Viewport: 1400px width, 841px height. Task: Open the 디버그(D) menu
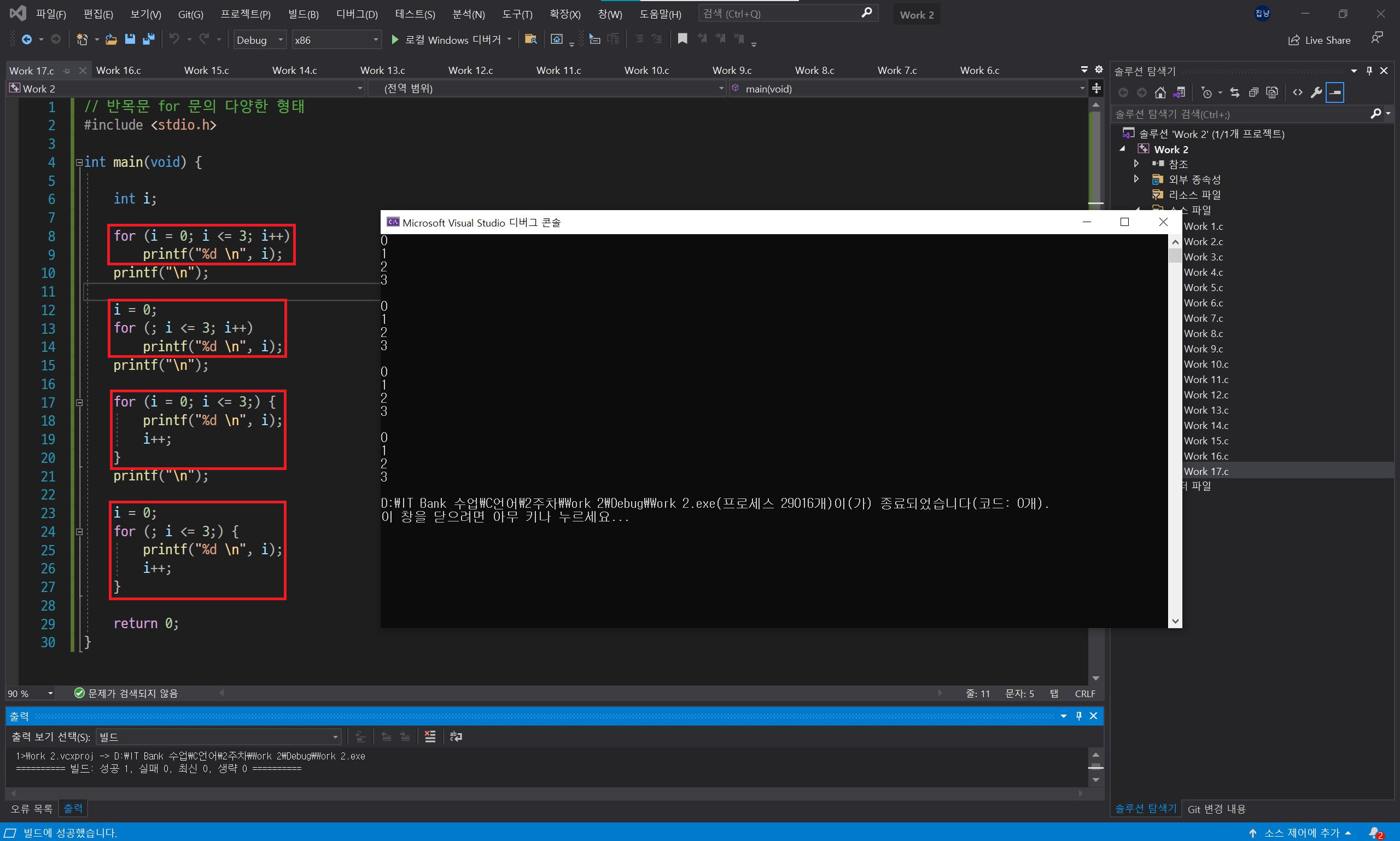coord(356,14)
